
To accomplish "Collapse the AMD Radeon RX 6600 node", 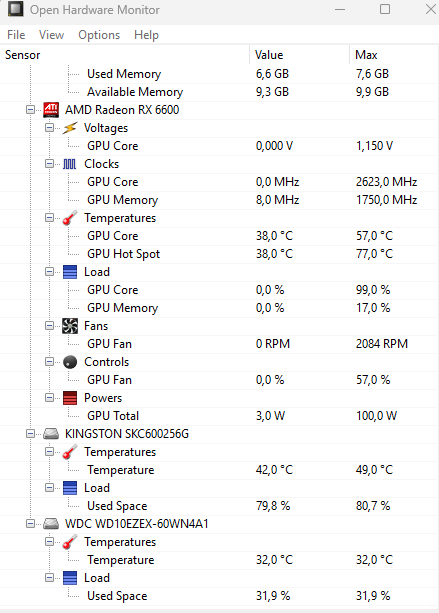I will pos(30,110).
